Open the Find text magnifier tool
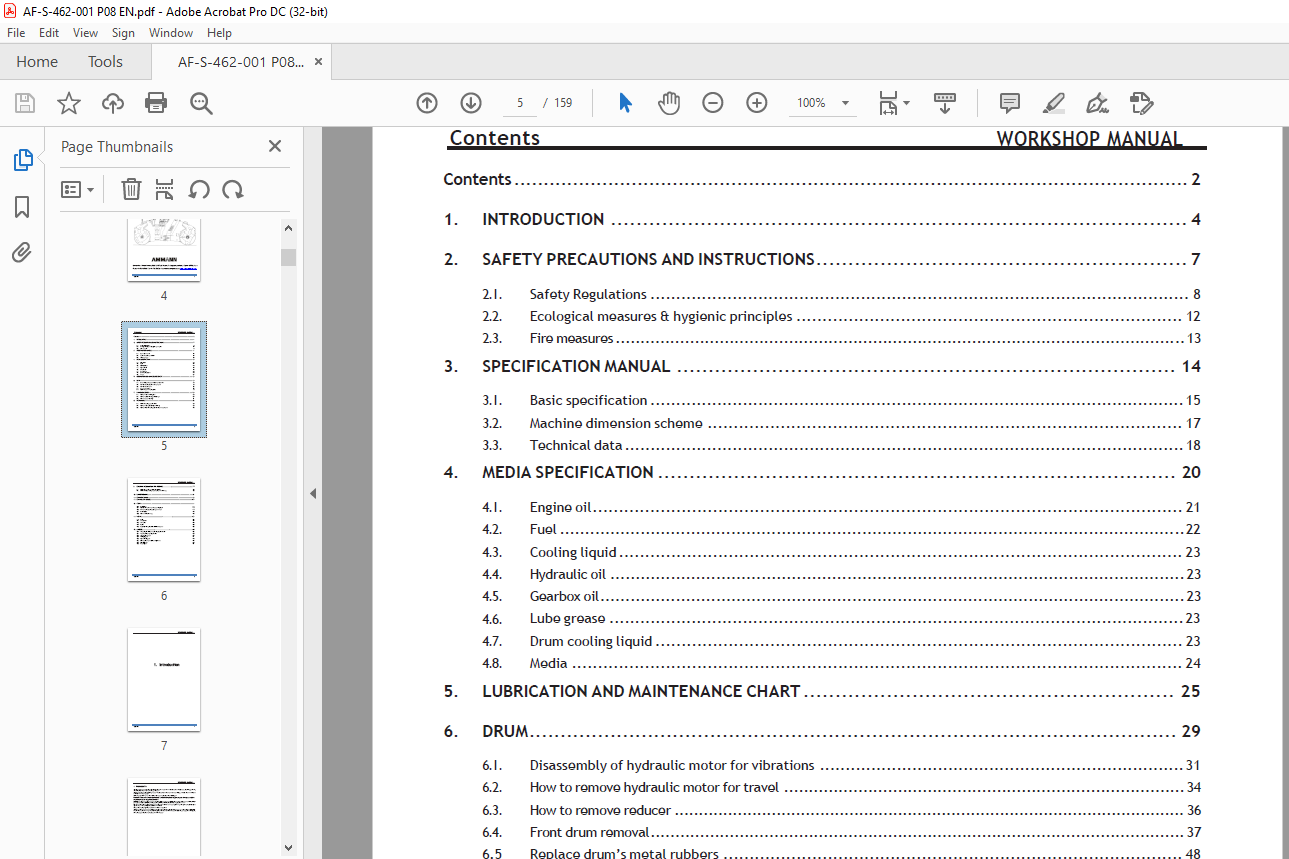This screenshot has width=1289, height=859. [201, 103]
